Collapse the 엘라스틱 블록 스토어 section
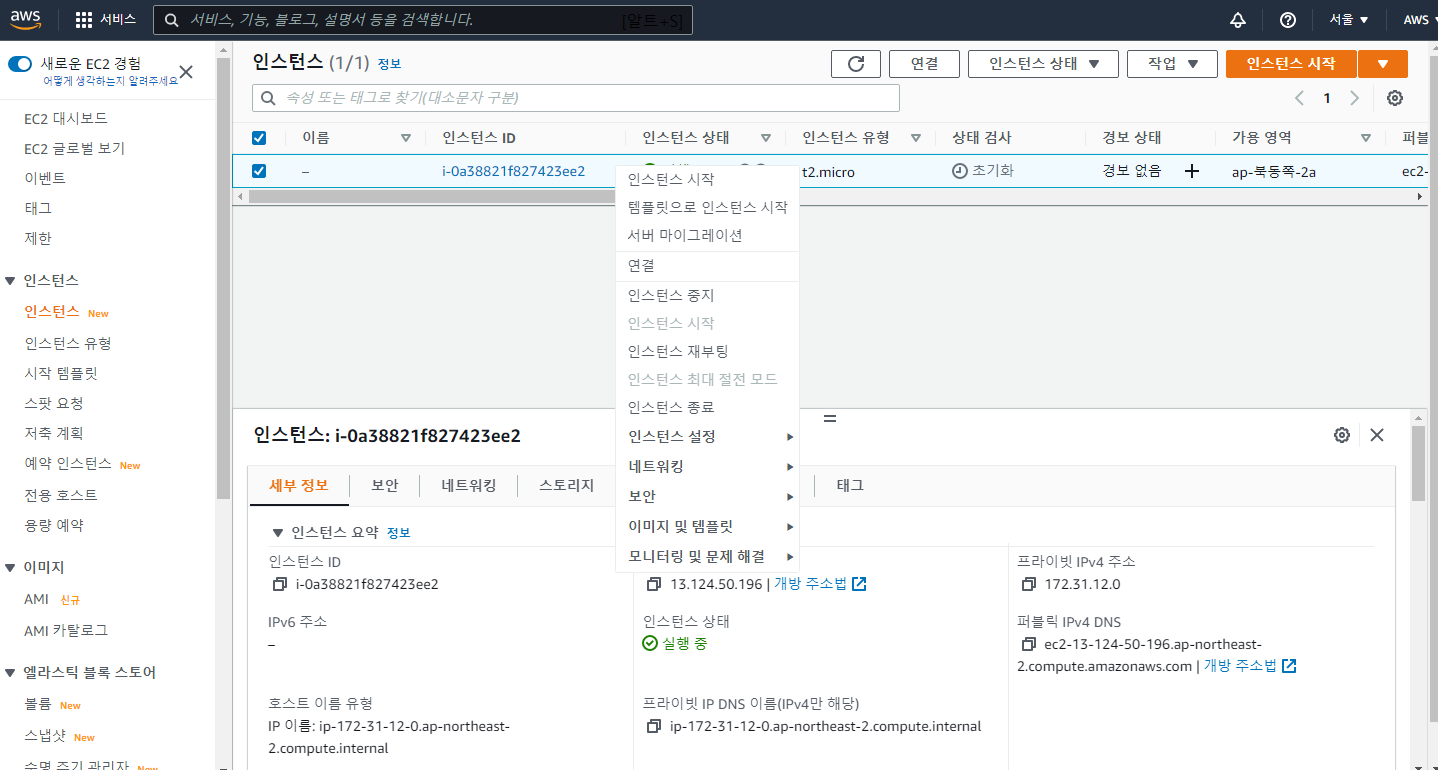The image size is (1438, 770). pyautogui.click(x=11, y=673)
